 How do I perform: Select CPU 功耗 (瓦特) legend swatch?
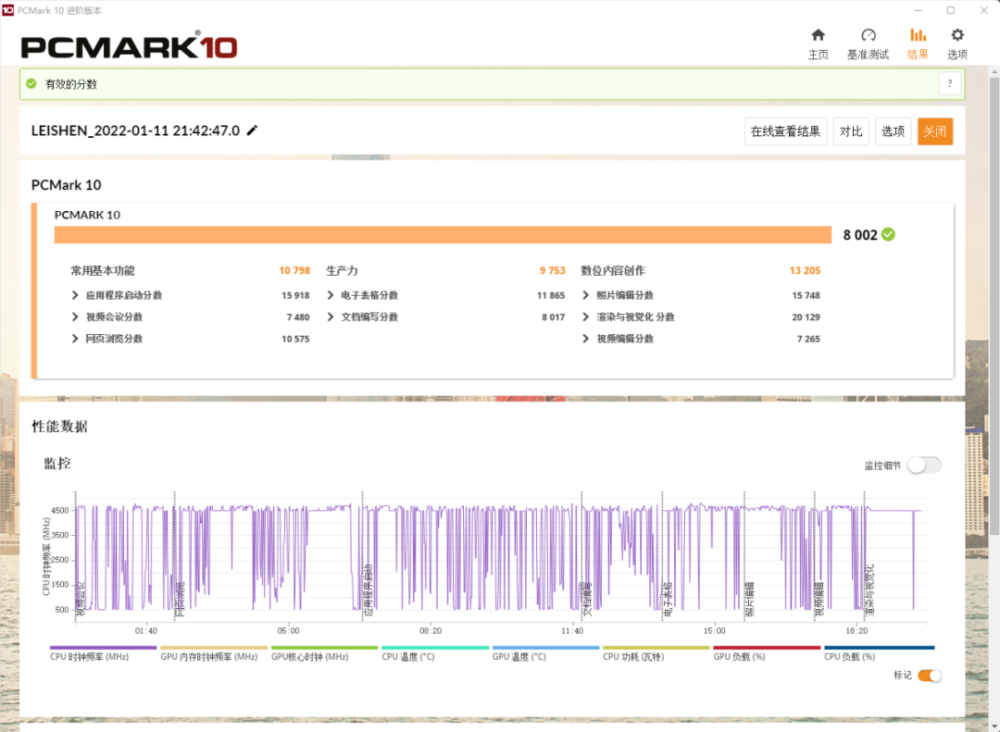(656, 648)
